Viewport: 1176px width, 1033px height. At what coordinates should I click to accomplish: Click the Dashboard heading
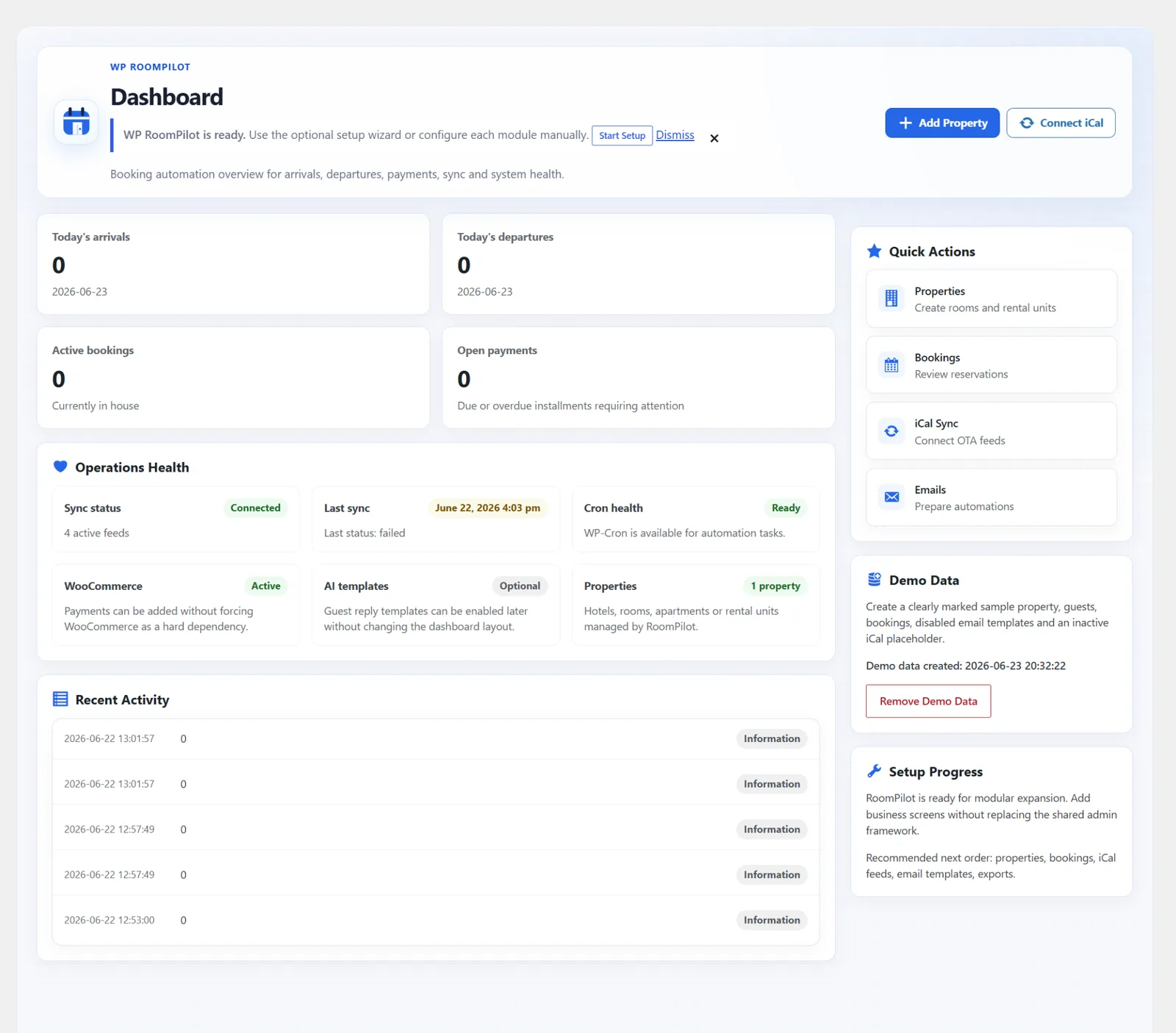tap(167, 97)
